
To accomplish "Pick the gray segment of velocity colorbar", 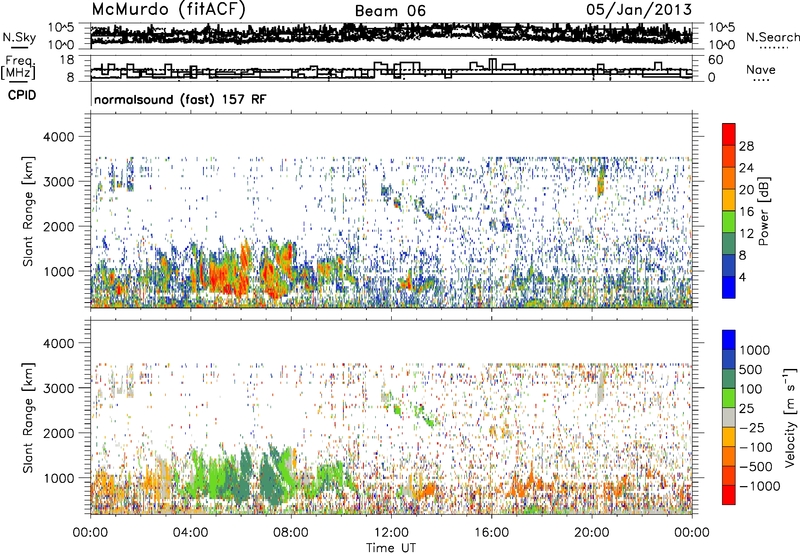I will 729,417.
